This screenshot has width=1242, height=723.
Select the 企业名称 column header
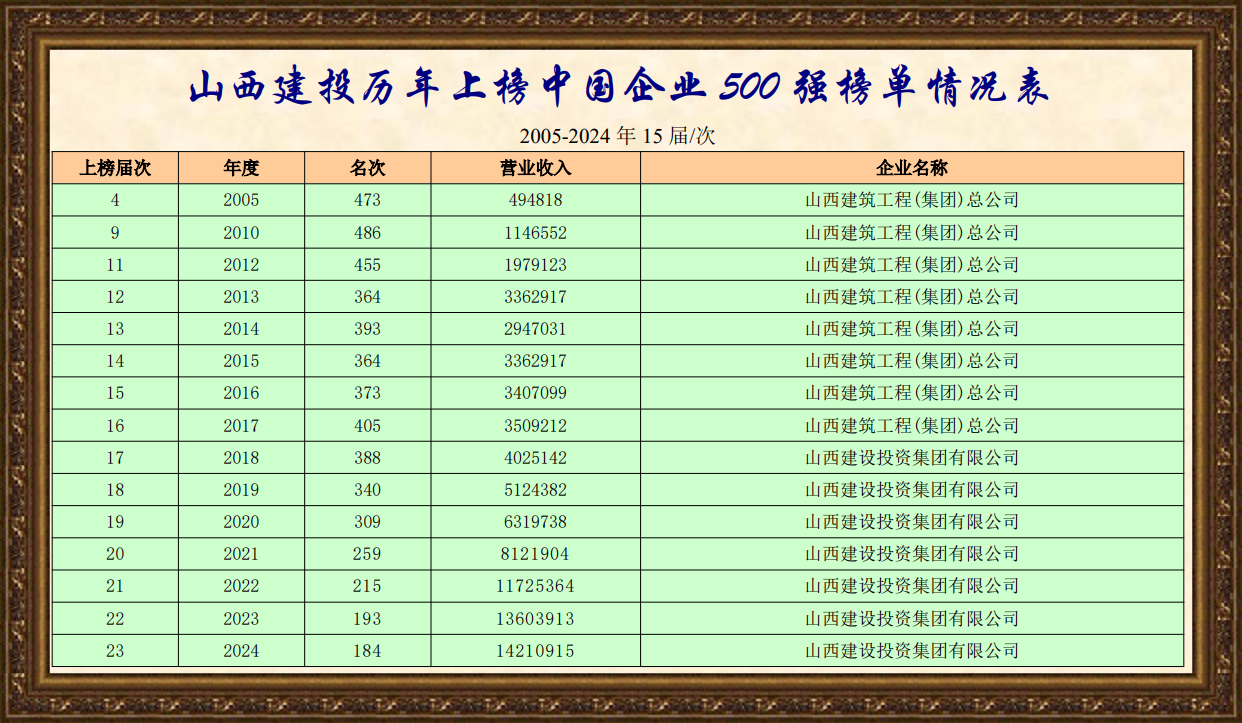pos(911,168)
